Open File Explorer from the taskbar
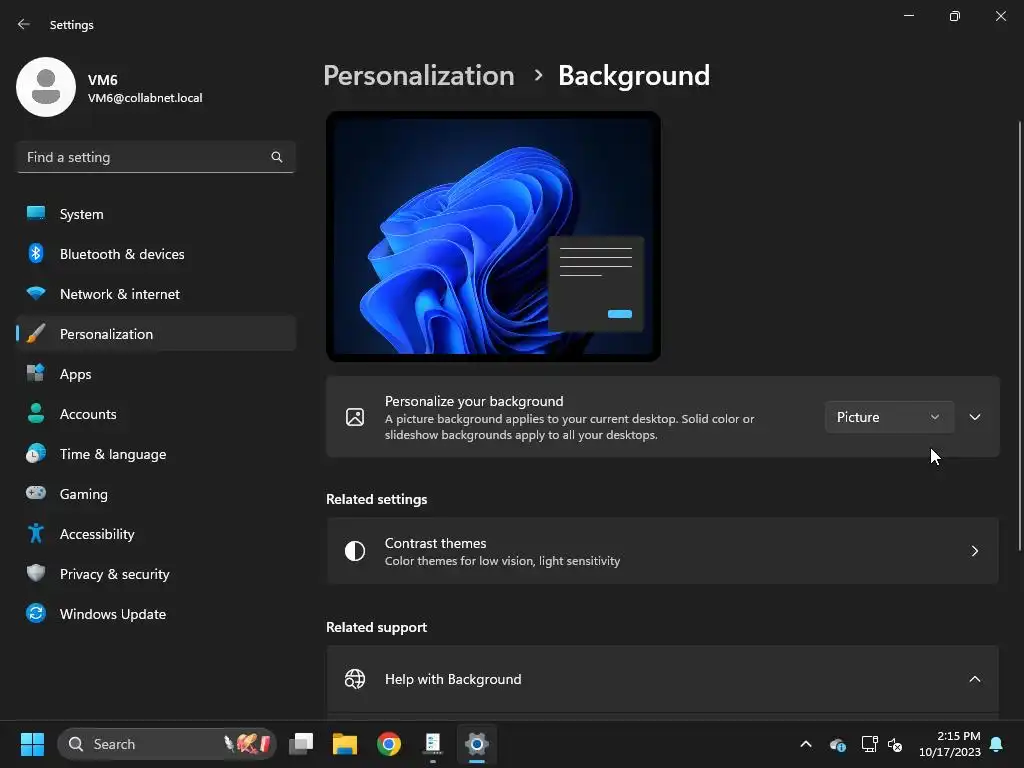 click(x=345, y=744)
